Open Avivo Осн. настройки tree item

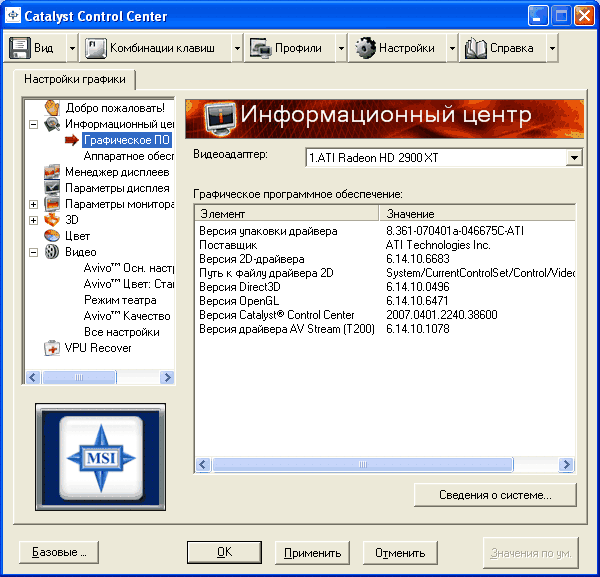pos(129,268)
